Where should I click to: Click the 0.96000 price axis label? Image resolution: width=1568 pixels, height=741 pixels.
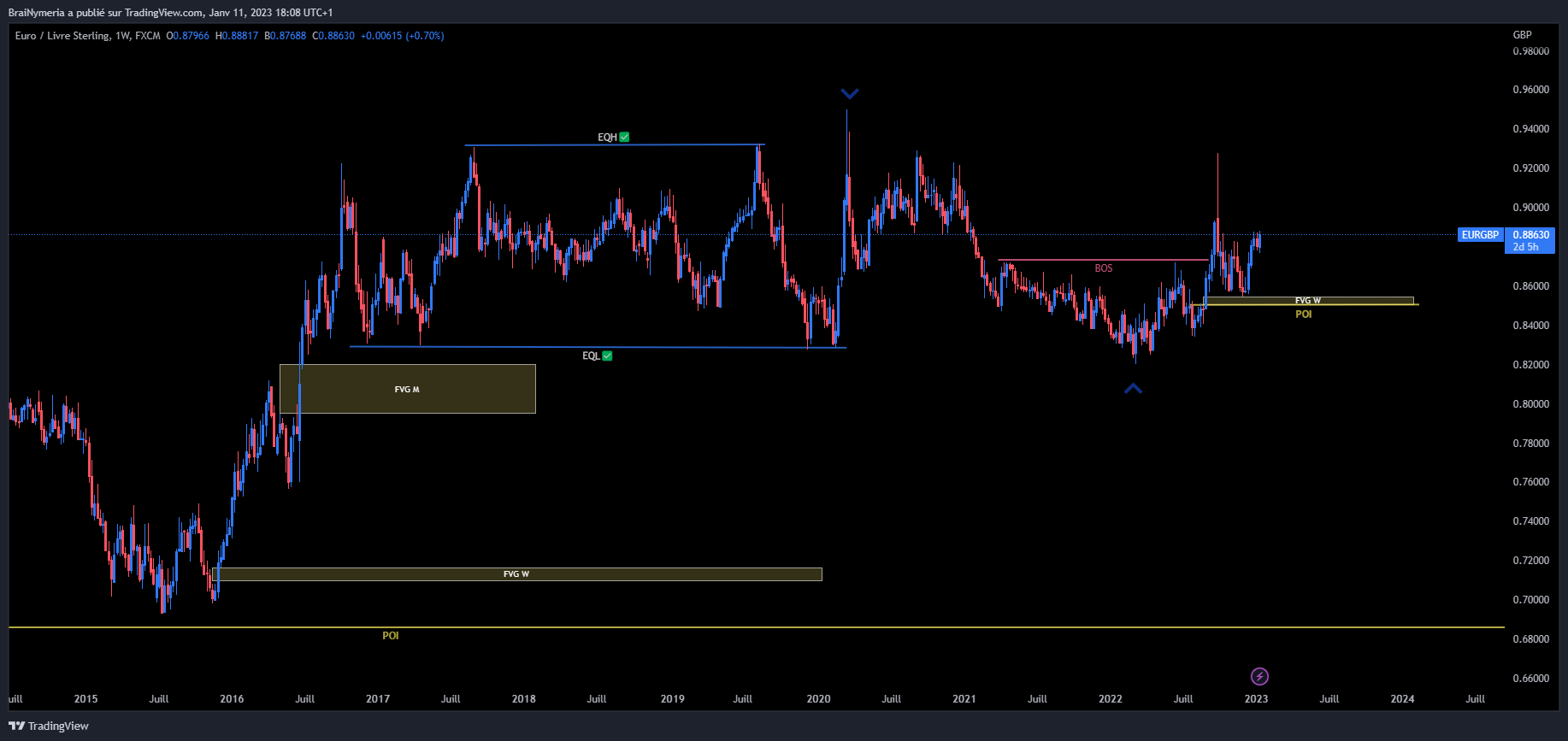click(1531, 90)
